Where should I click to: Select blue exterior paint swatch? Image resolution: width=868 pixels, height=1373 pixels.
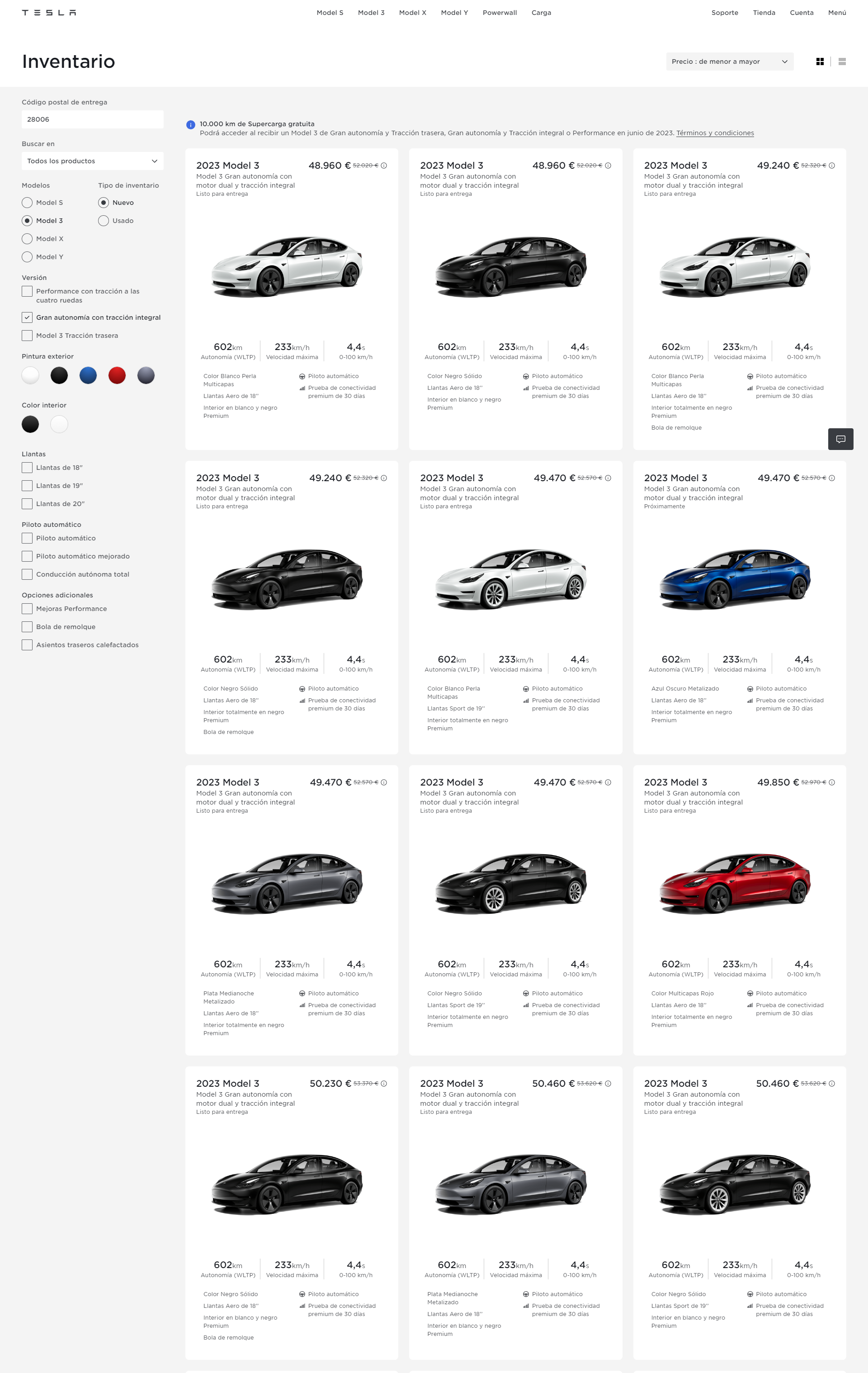pyautogui.click(x=88, y=375)
